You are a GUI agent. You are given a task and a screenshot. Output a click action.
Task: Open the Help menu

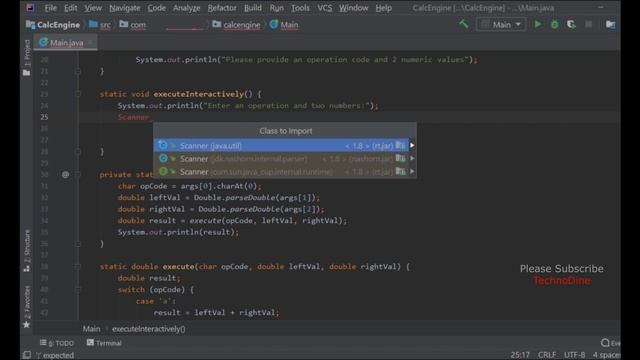click(383, 8)
